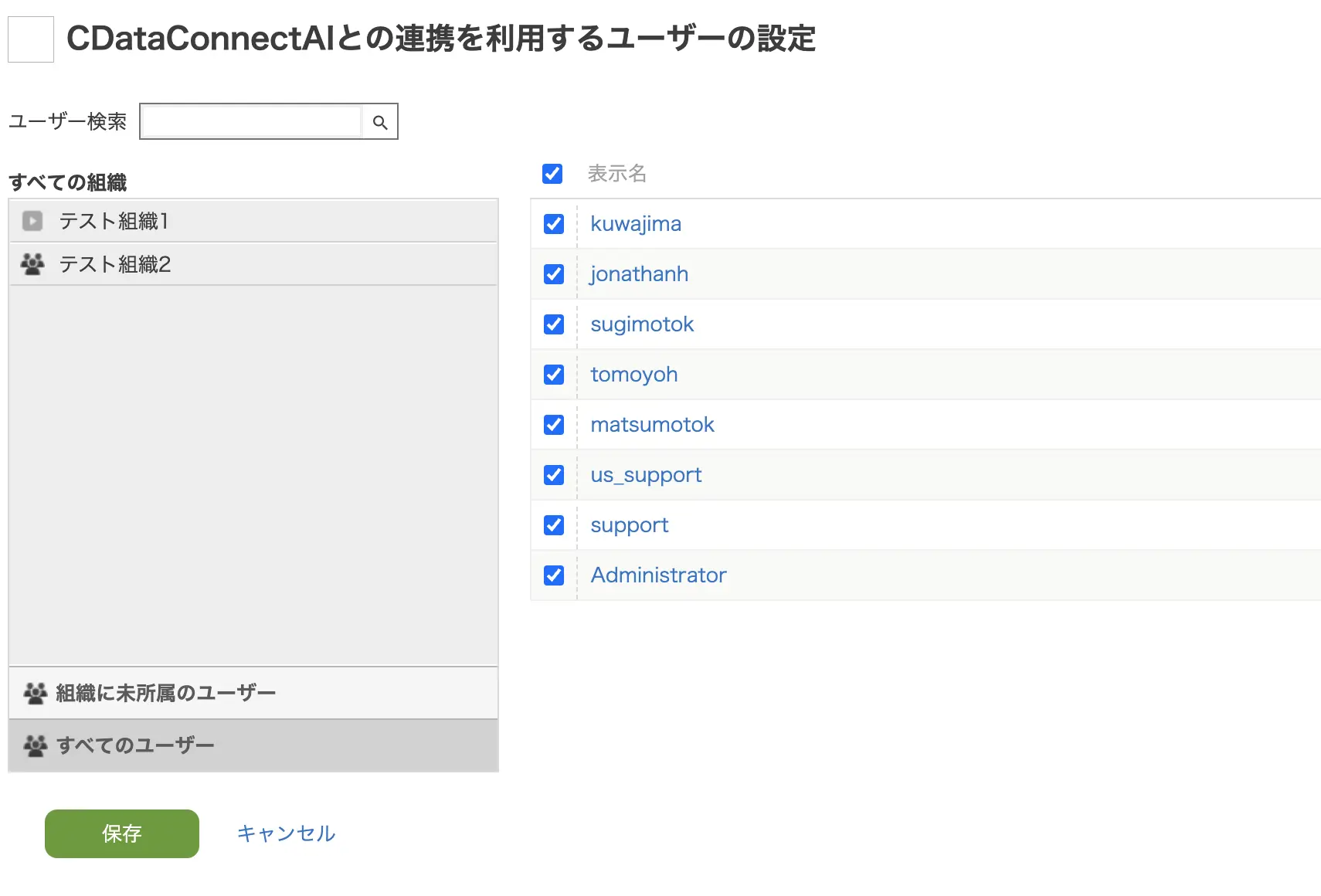This screenshot has width=1321, height=896.
Task: Open the kuwajima user link
Action: click(x=636, y=224)
